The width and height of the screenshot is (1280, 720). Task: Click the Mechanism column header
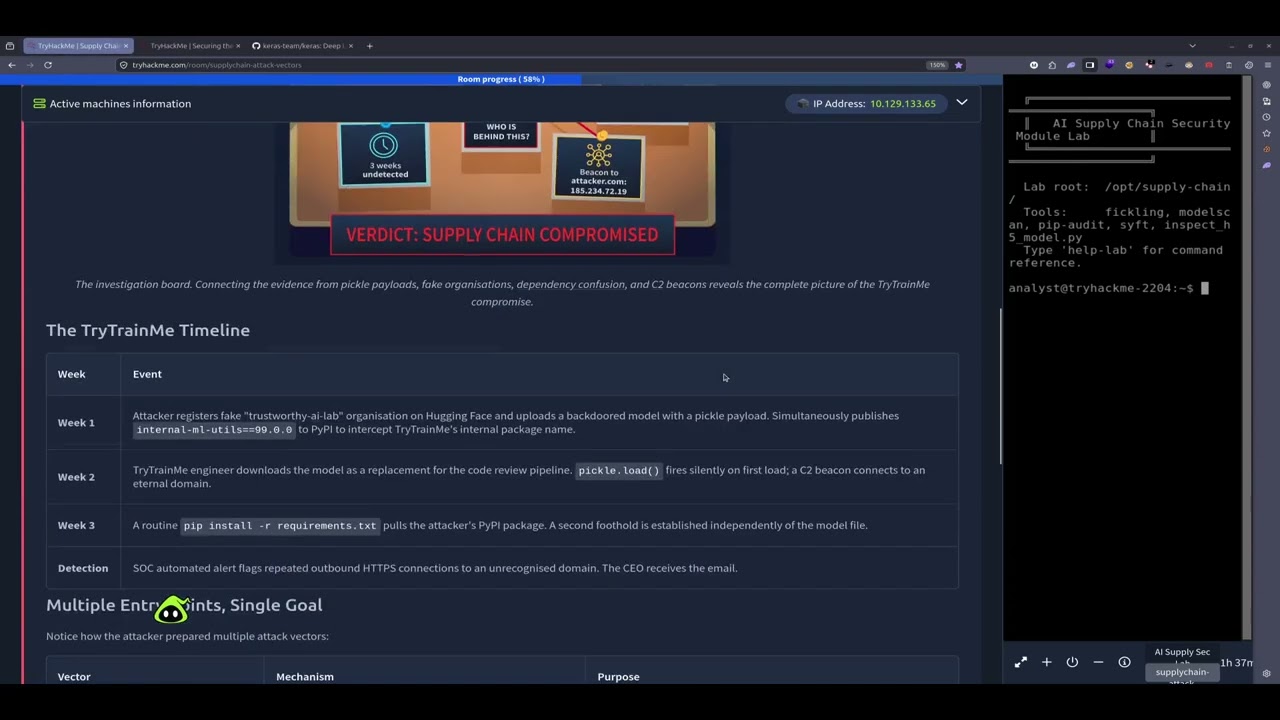point(305,677)
